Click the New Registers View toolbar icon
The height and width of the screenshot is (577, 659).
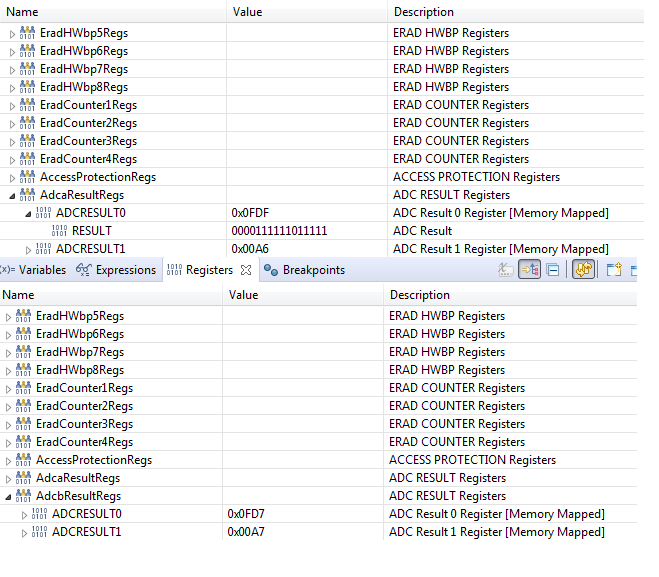614,269
